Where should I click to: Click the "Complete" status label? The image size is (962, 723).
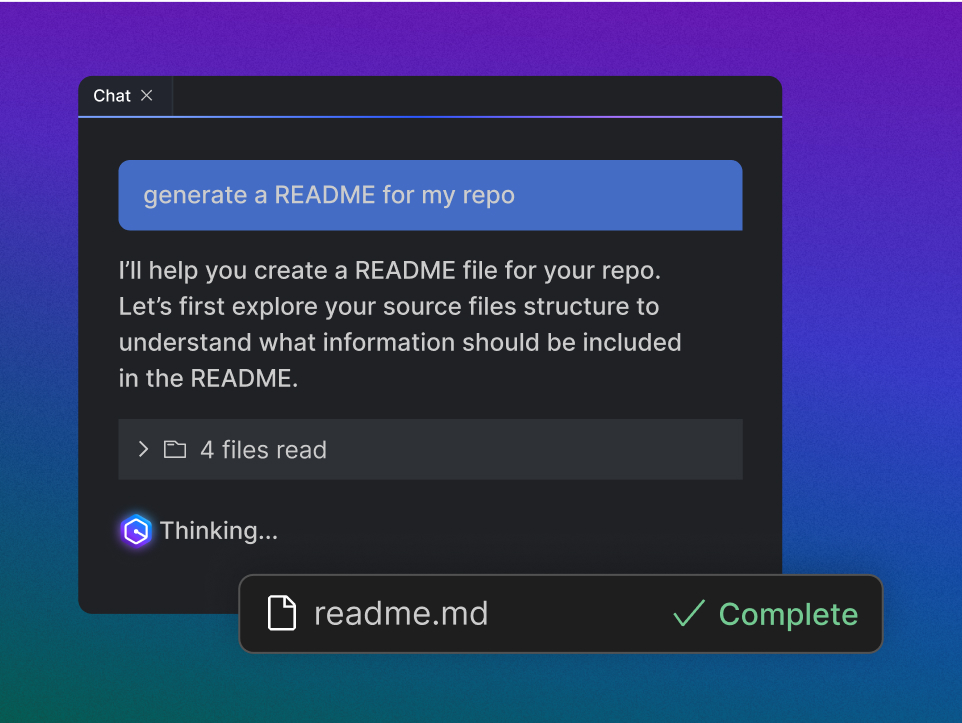coord(788,613)
